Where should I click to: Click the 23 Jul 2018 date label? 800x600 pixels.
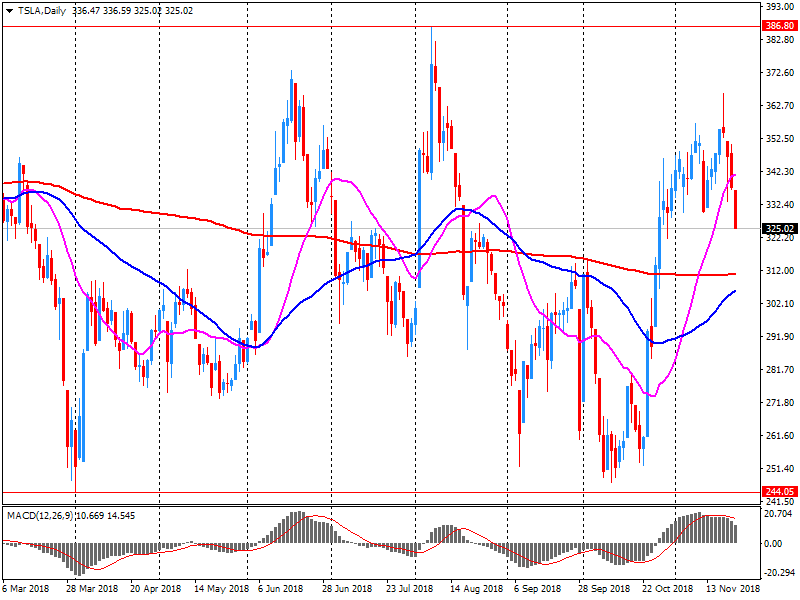[x=410, y=588]
